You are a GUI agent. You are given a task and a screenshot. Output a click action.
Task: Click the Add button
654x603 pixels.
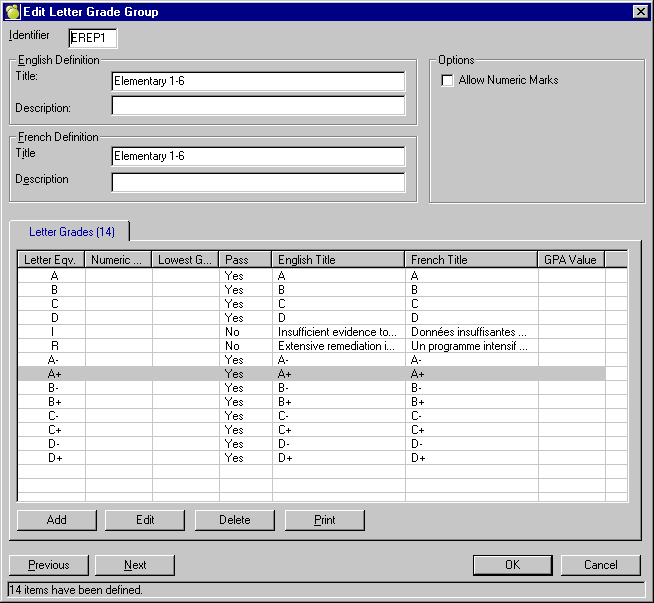pyautogui.click(x=57, y=520)
